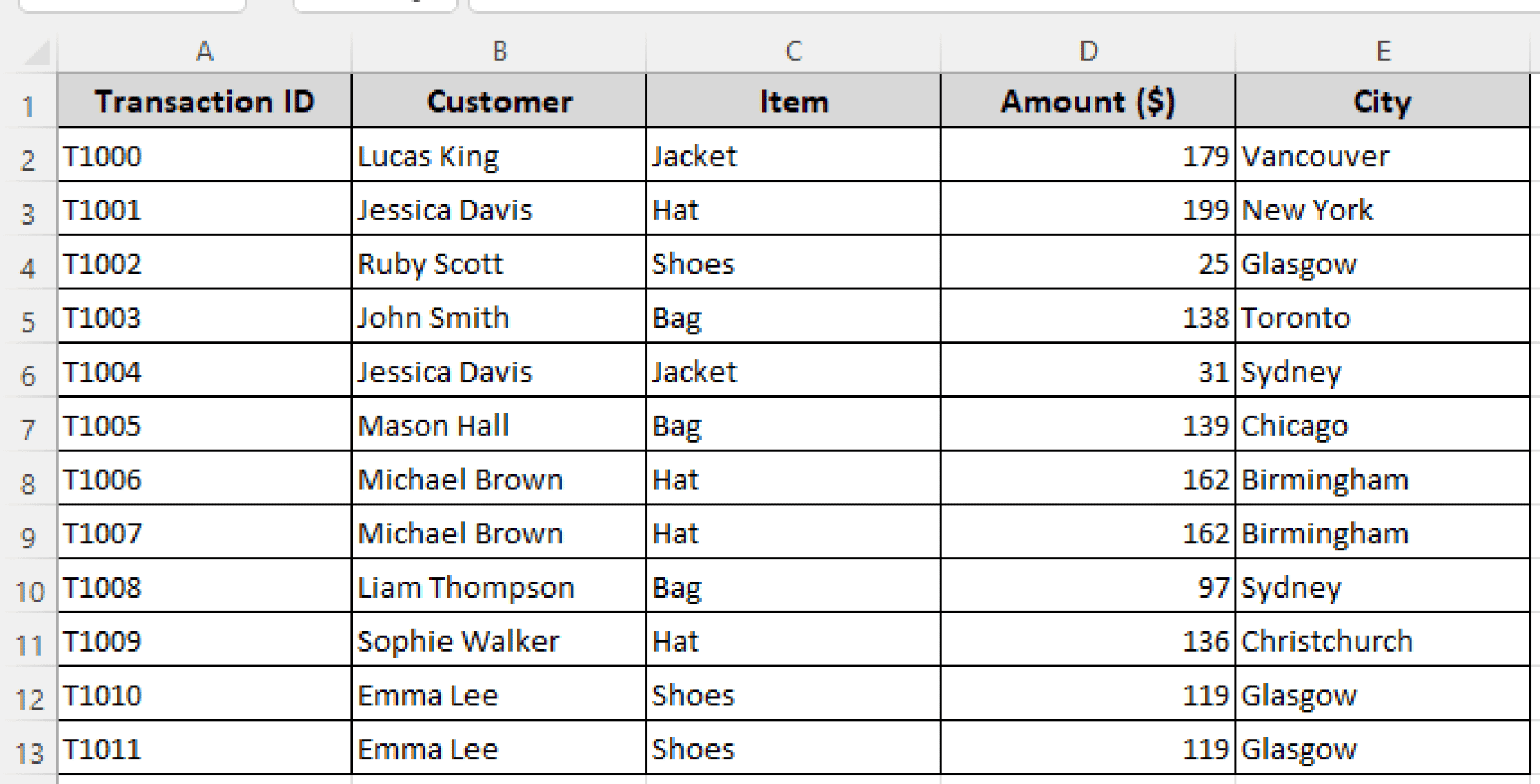
Task: Select the Jacket cell in row 6
Action: click(793, 371)
